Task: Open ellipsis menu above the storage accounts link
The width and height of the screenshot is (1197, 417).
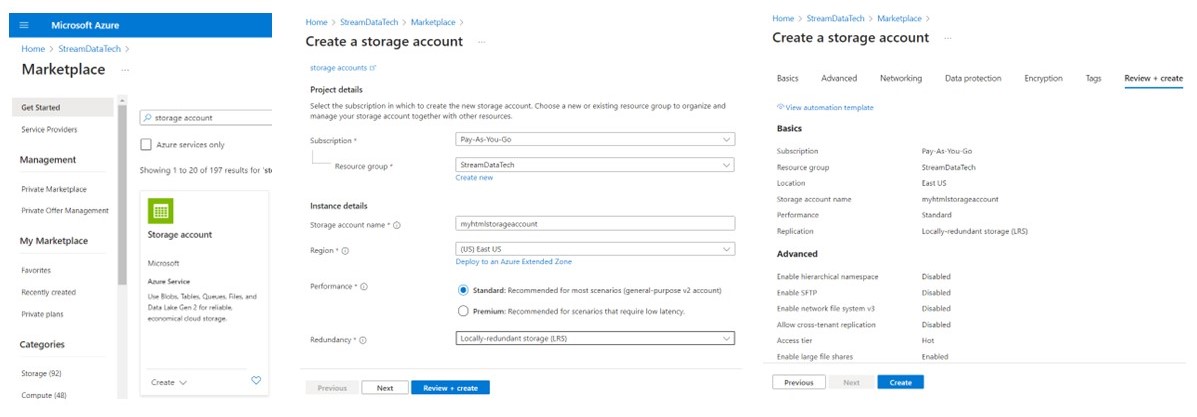Action: [x=481, y=43]
